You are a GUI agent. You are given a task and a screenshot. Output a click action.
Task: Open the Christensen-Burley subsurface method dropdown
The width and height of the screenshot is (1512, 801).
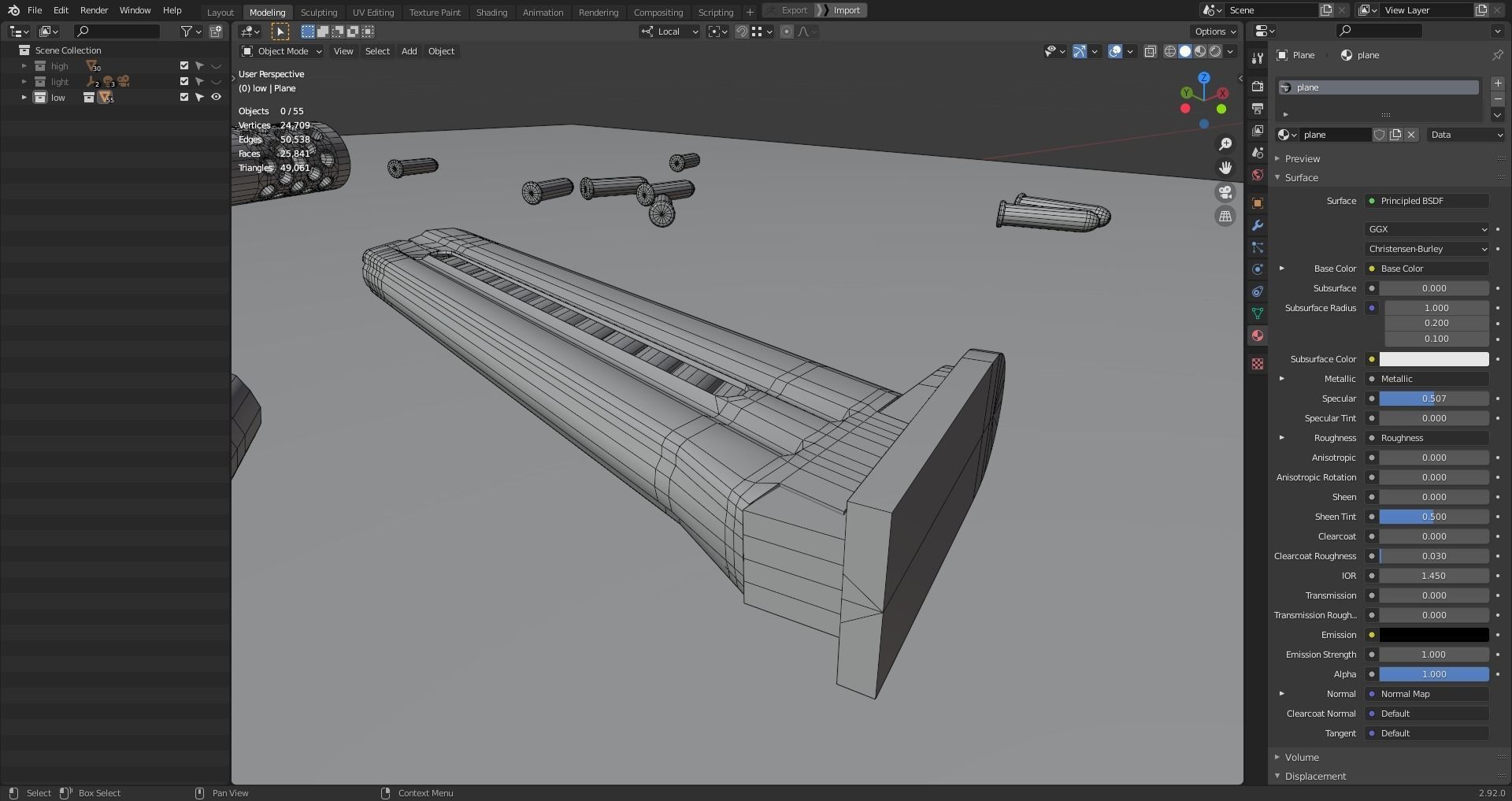(1427, 249)
